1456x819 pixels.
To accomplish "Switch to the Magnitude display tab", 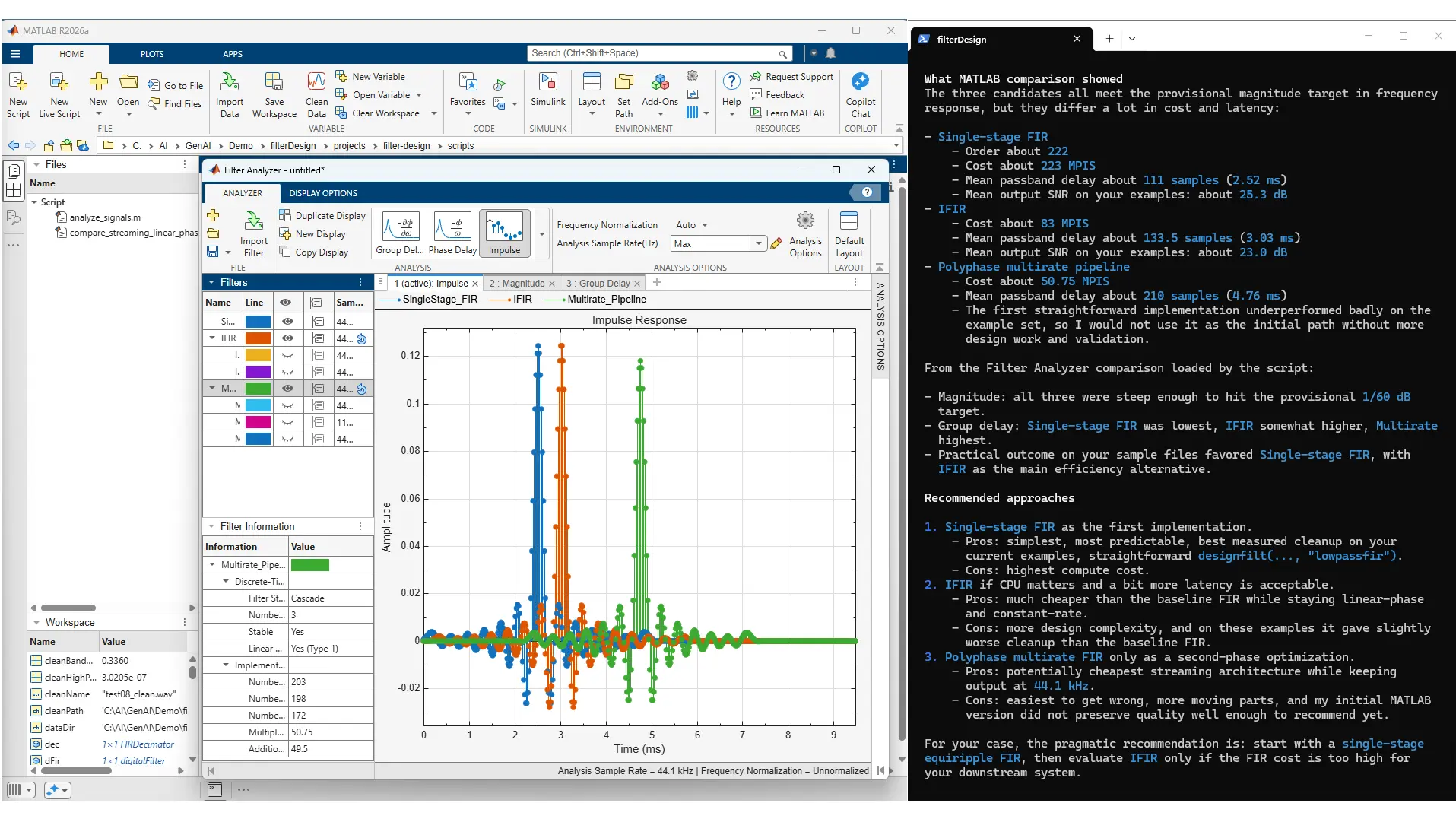I will tap(517, 284).
